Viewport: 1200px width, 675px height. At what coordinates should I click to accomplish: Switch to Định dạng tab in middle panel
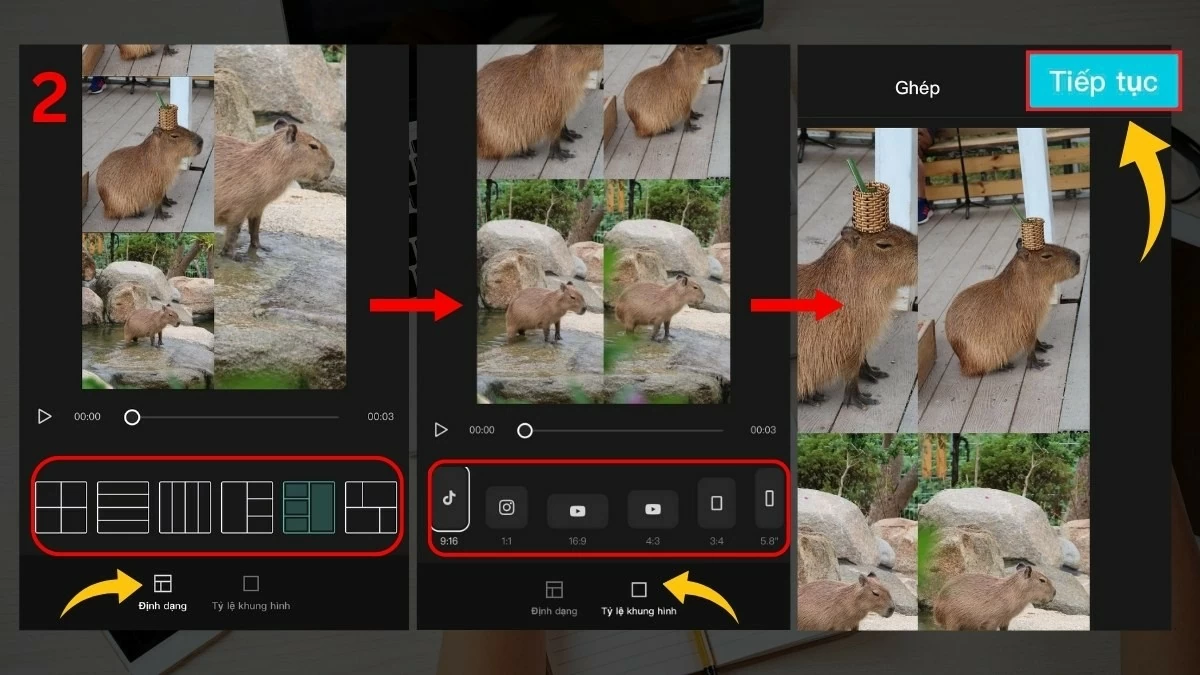[554, 597]
